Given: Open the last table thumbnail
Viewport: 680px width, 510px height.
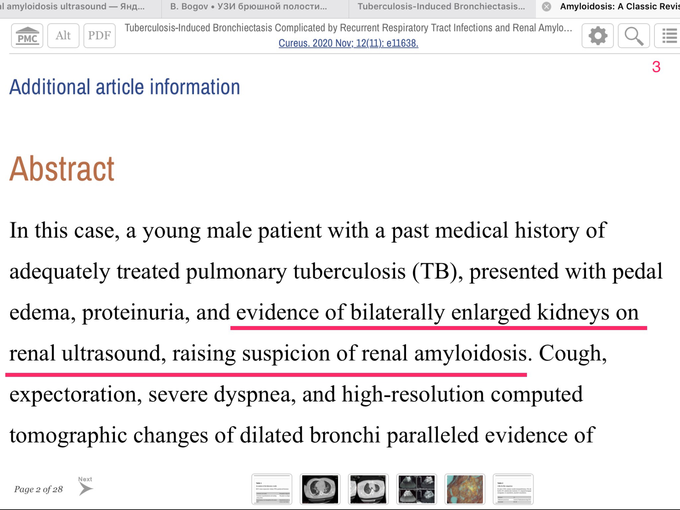Looking at the screenshot, I should pyautogui.click(x=513, y=489).
